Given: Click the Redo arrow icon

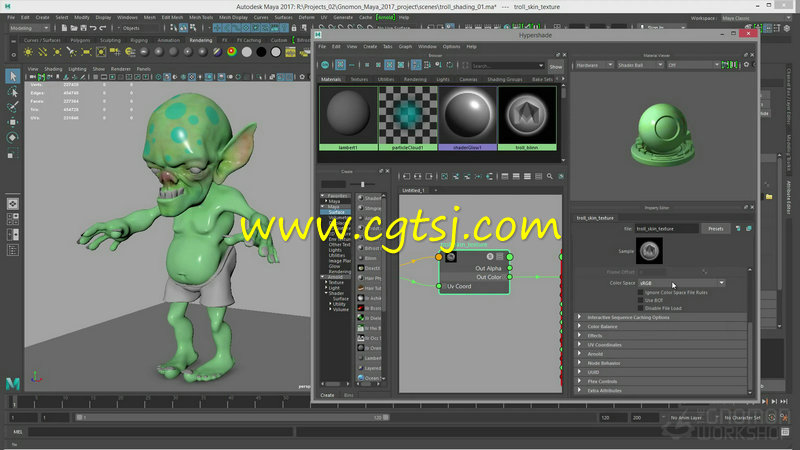Looking at the screenshot, I should click(x=103, y=28).
